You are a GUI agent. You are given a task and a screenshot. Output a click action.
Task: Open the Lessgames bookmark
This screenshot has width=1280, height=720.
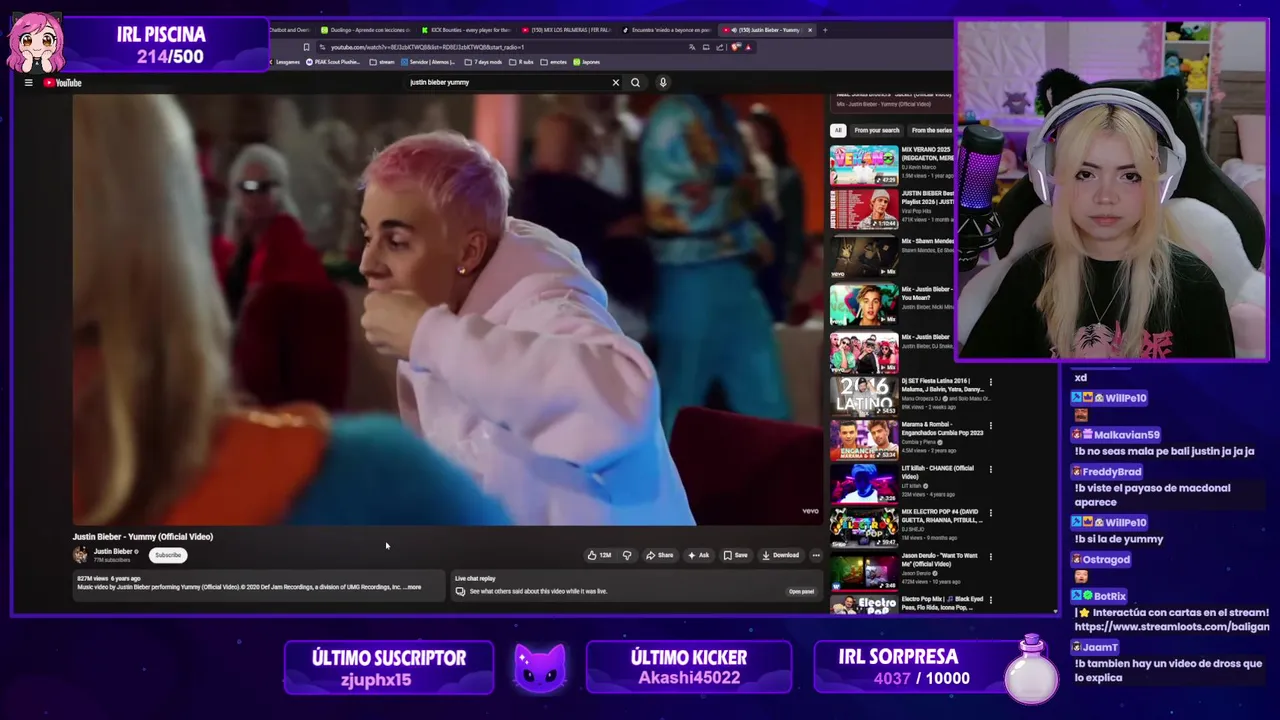click(x=284, y=62)
